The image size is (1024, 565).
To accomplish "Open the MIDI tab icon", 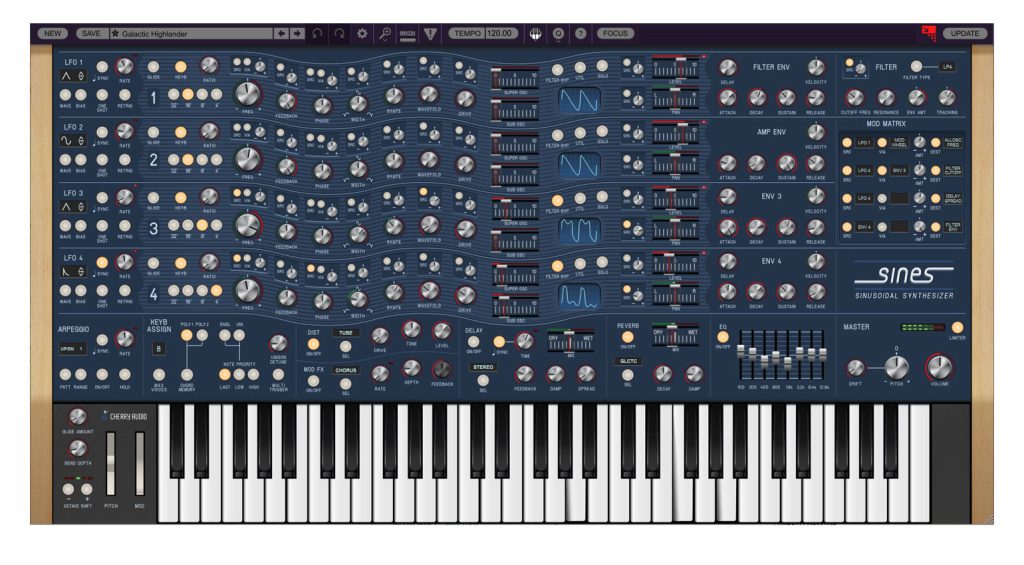I will pos(408,33).
